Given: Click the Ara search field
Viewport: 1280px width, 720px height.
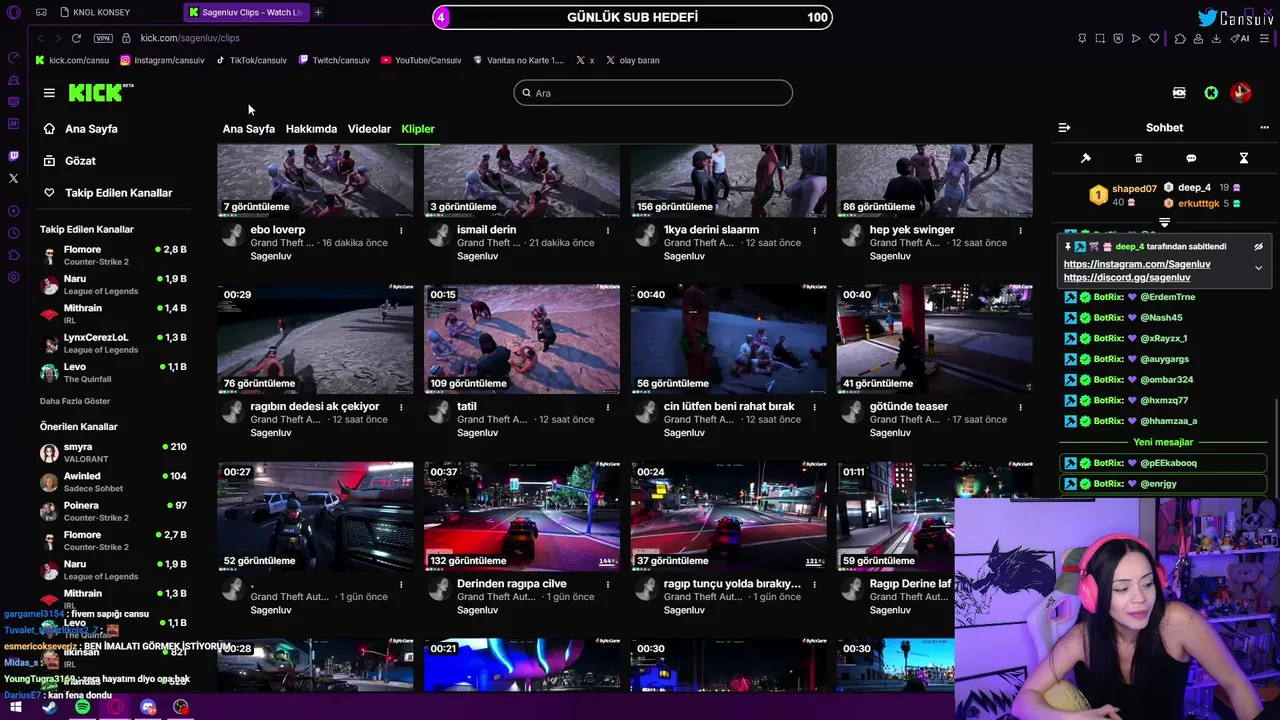Looking at the screenshot, I should click(x=653, y=93).
